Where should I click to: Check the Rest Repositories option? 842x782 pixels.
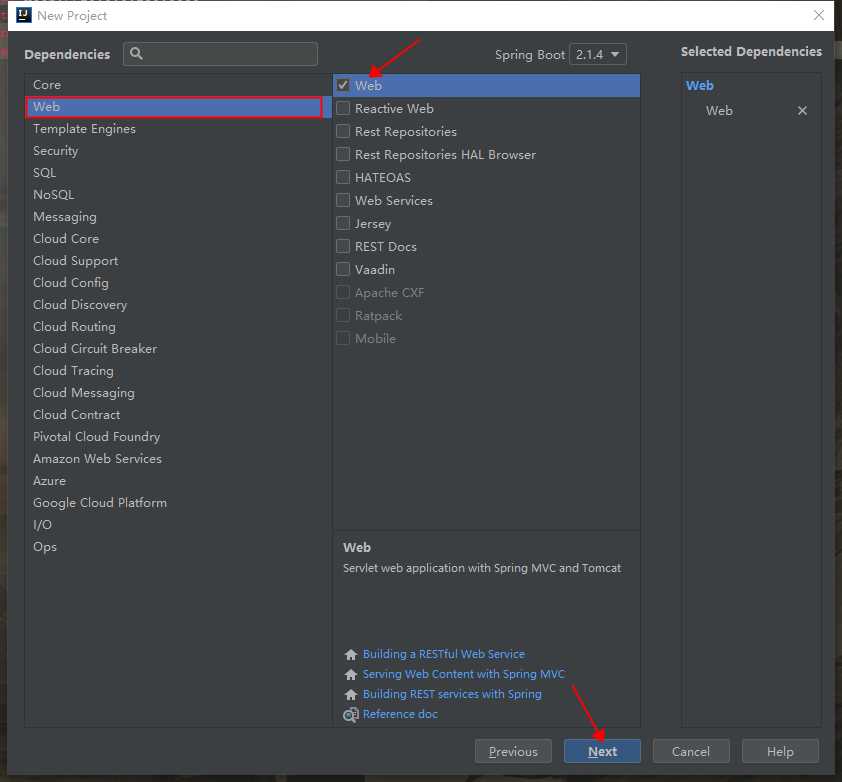click(x=343, y=131)
